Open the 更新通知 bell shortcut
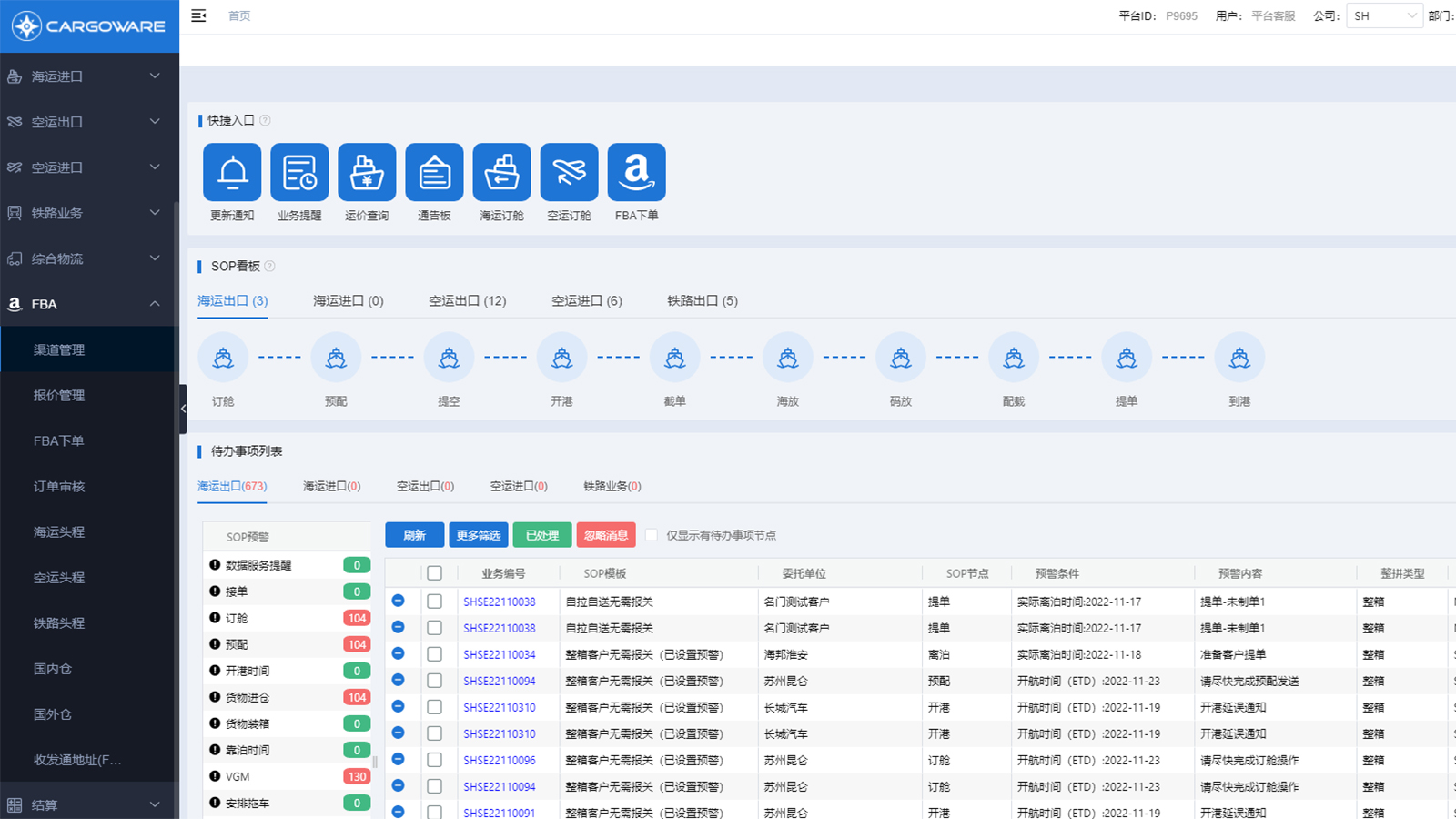This screenshot has width=1456, height=819. tap(232, 172)
